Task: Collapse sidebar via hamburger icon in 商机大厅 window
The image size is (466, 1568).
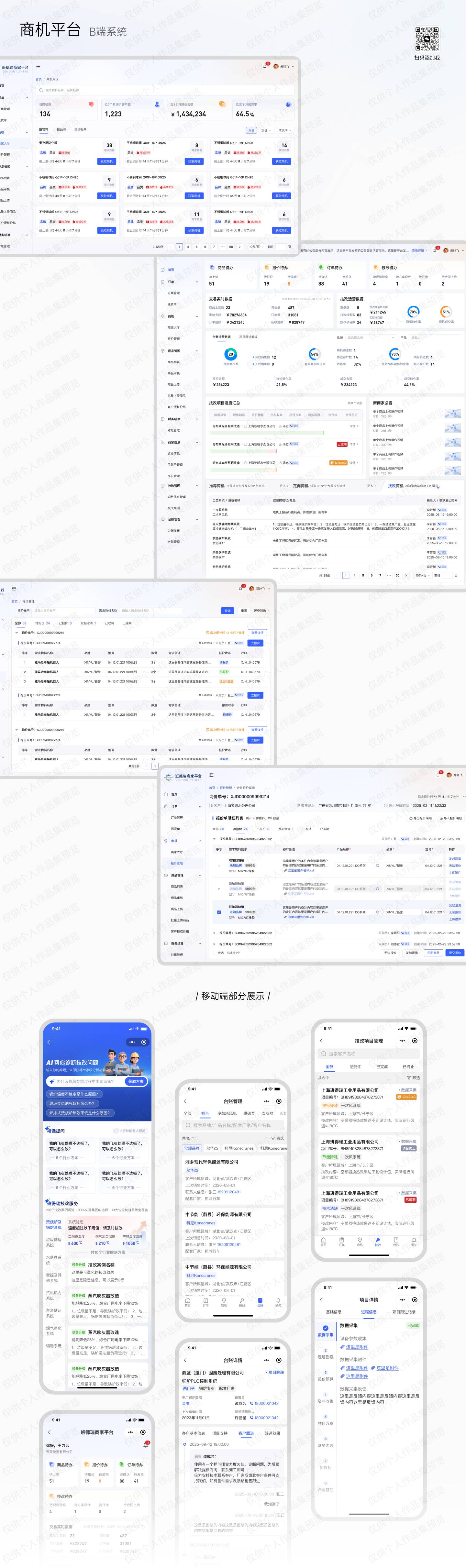Action: tap(39, 66)
